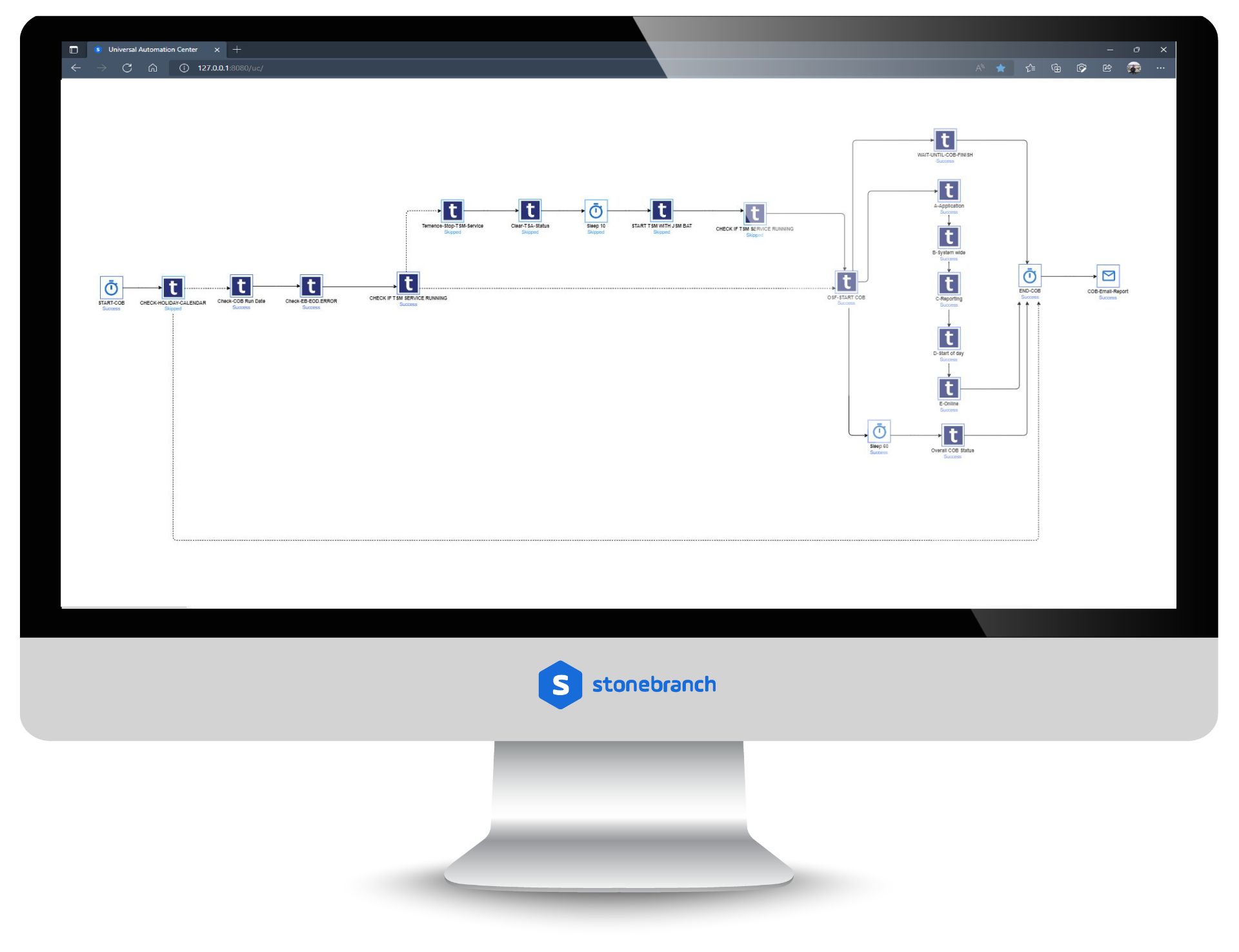Screen dimensions: 1239x952
Task: Select the browser settings menu icon
Action: [x=1164, y=68]
